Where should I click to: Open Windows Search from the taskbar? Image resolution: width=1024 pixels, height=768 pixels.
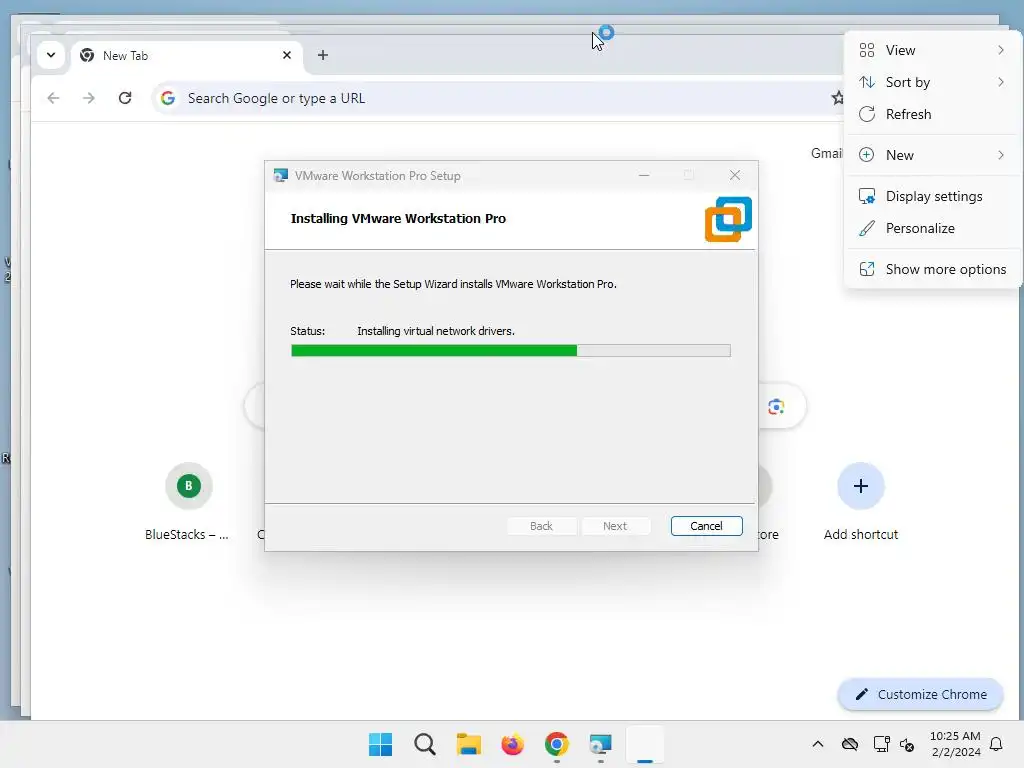[424, 744]
